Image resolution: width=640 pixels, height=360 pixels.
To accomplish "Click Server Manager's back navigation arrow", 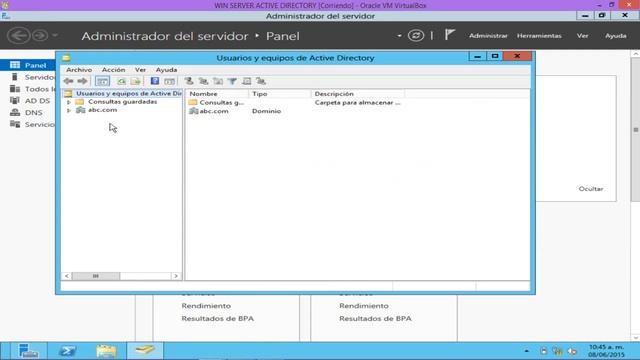I will tap(19, 36).
